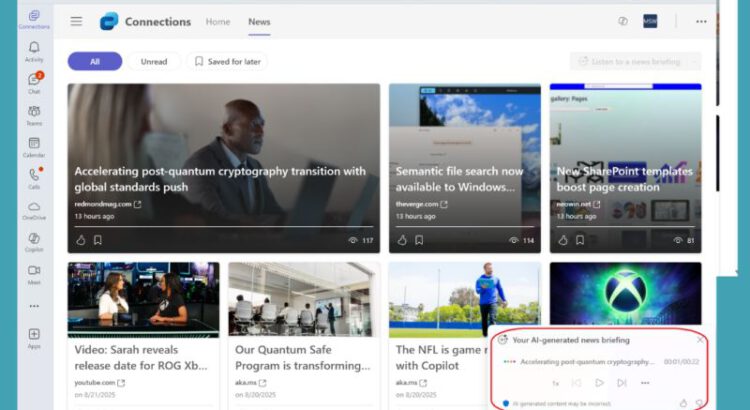Skip to next story in briefing player
Viewport: 750px width, 410px height.
coord(621,383)
